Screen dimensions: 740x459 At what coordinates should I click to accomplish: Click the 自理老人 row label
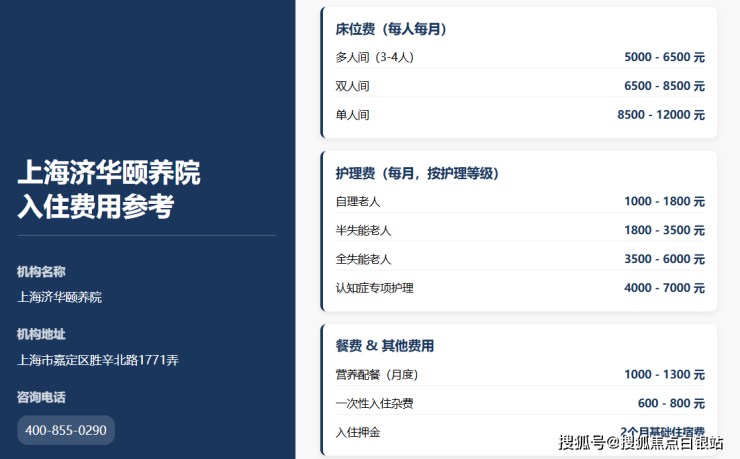click(x=358, y=202)
